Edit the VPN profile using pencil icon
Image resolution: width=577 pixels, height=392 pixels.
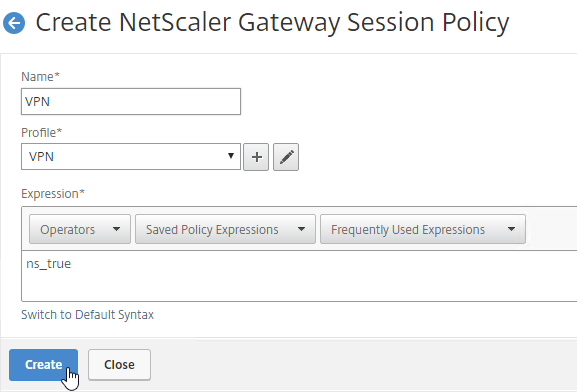(x=286, y=157)
